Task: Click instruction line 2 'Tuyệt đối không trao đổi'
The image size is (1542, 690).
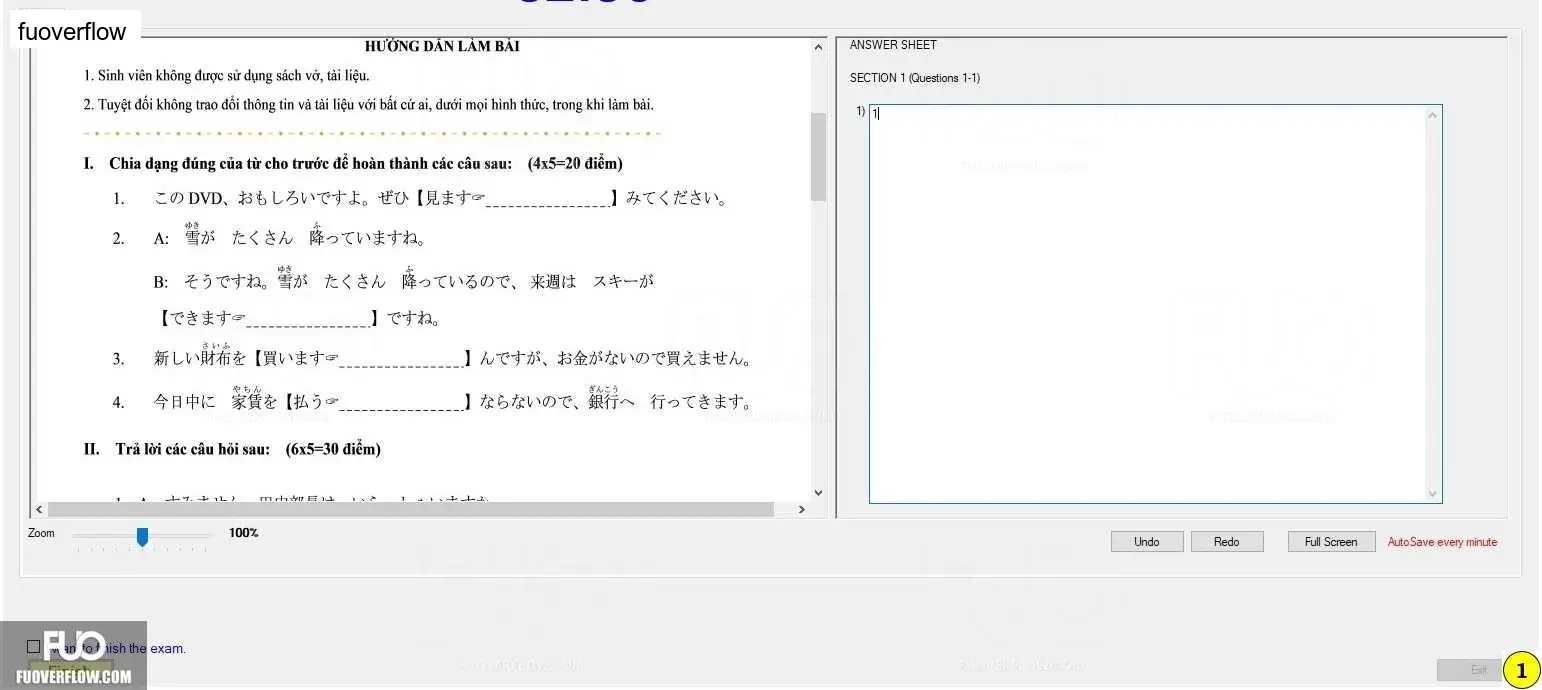Action: pyautogui.click(x=369, y=104)
